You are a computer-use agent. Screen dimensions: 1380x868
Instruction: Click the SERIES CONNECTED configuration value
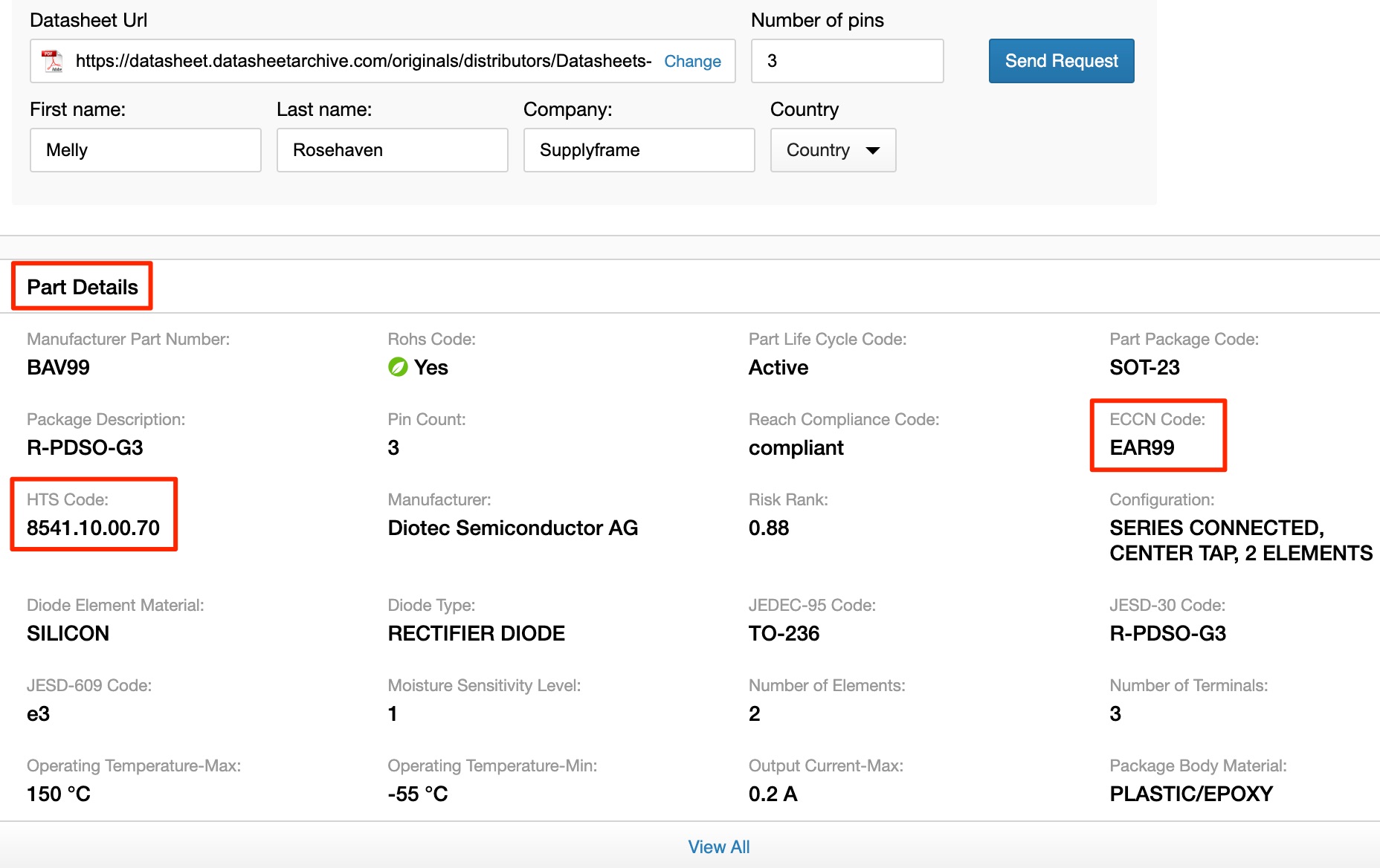(1241, 540)
